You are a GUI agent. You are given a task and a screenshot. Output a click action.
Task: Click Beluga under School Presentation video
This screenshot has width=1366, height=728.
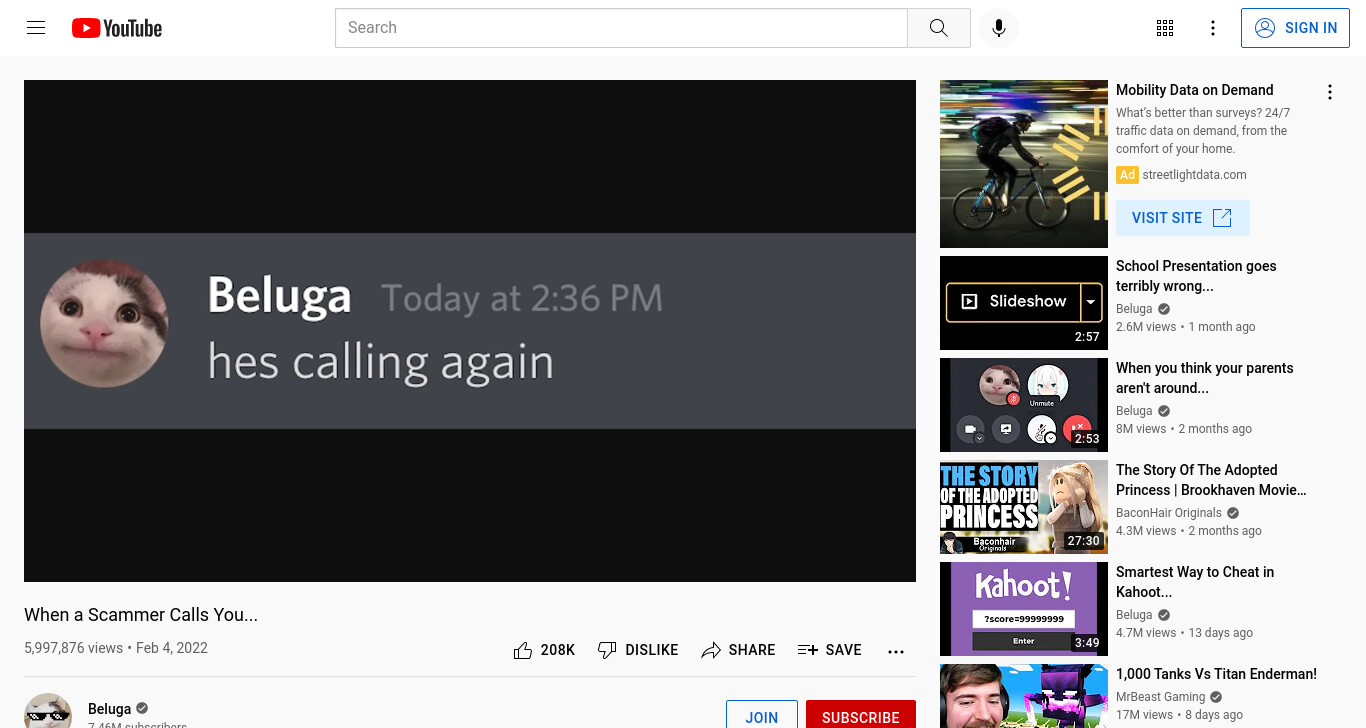(1134, 309)
